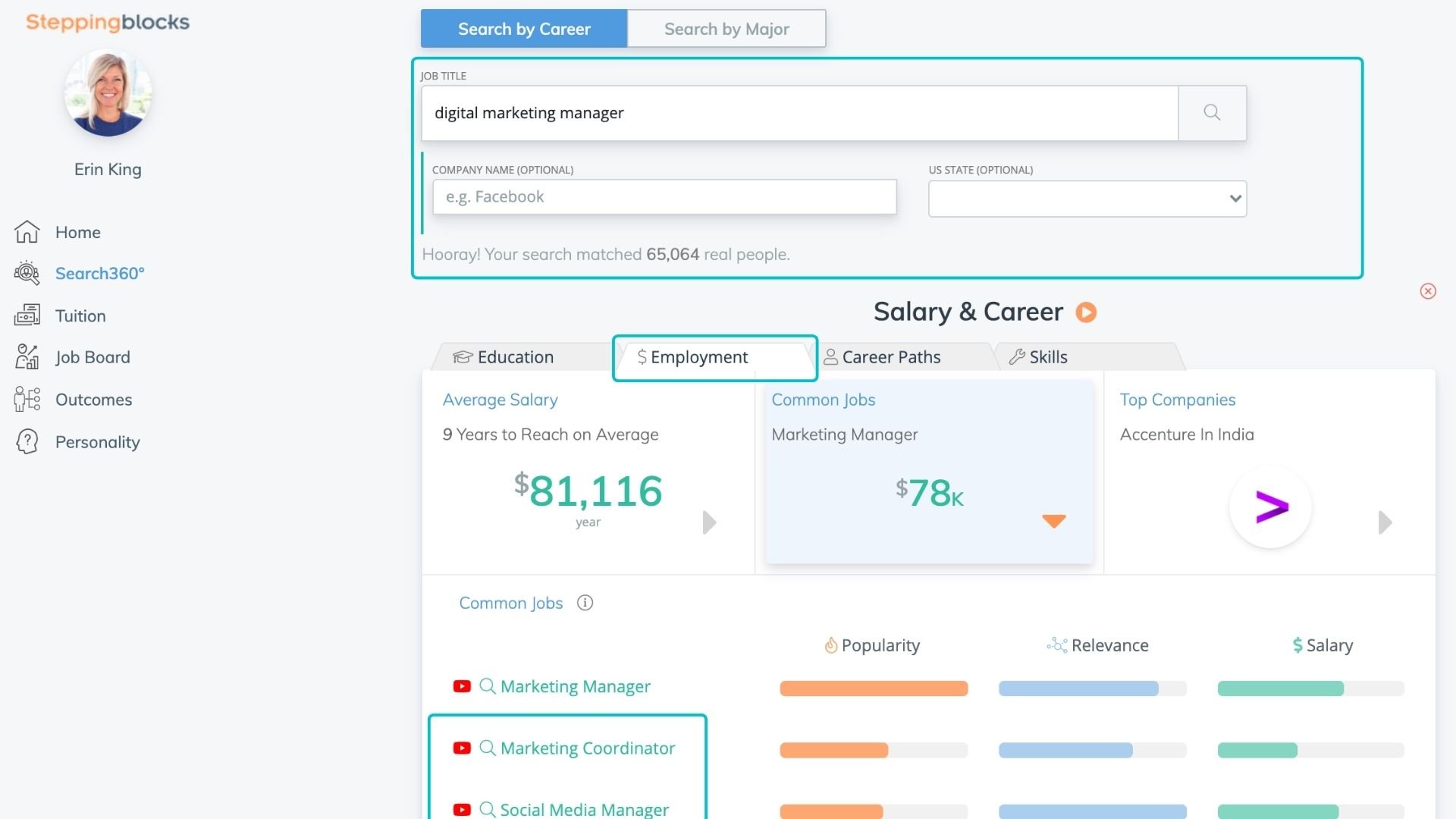1456x819 pixels.
Task: Click Marketing Manager search icon
Action: 488,686
